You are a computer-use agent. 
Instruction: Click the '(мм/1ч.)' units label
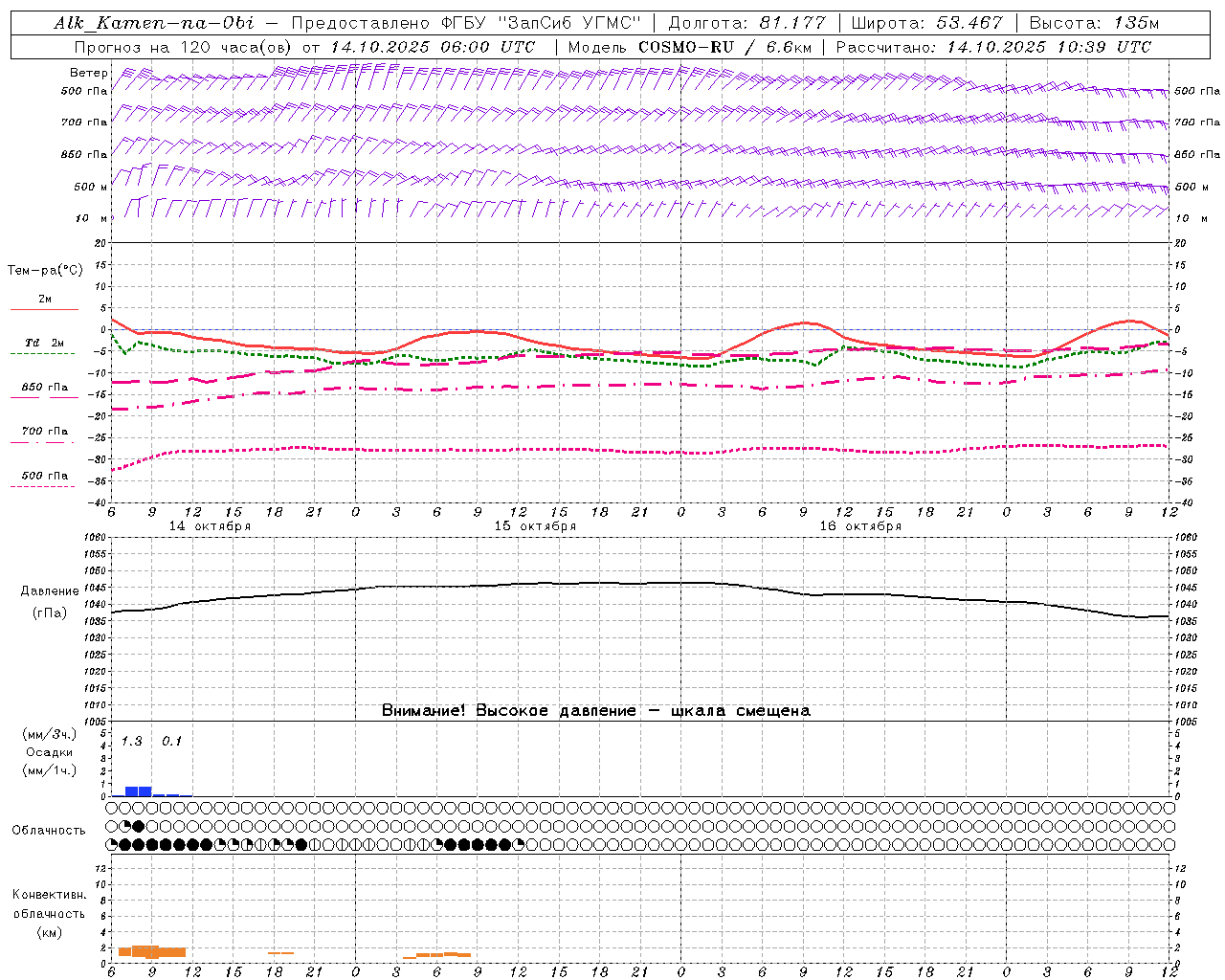(x=49, y=770)
